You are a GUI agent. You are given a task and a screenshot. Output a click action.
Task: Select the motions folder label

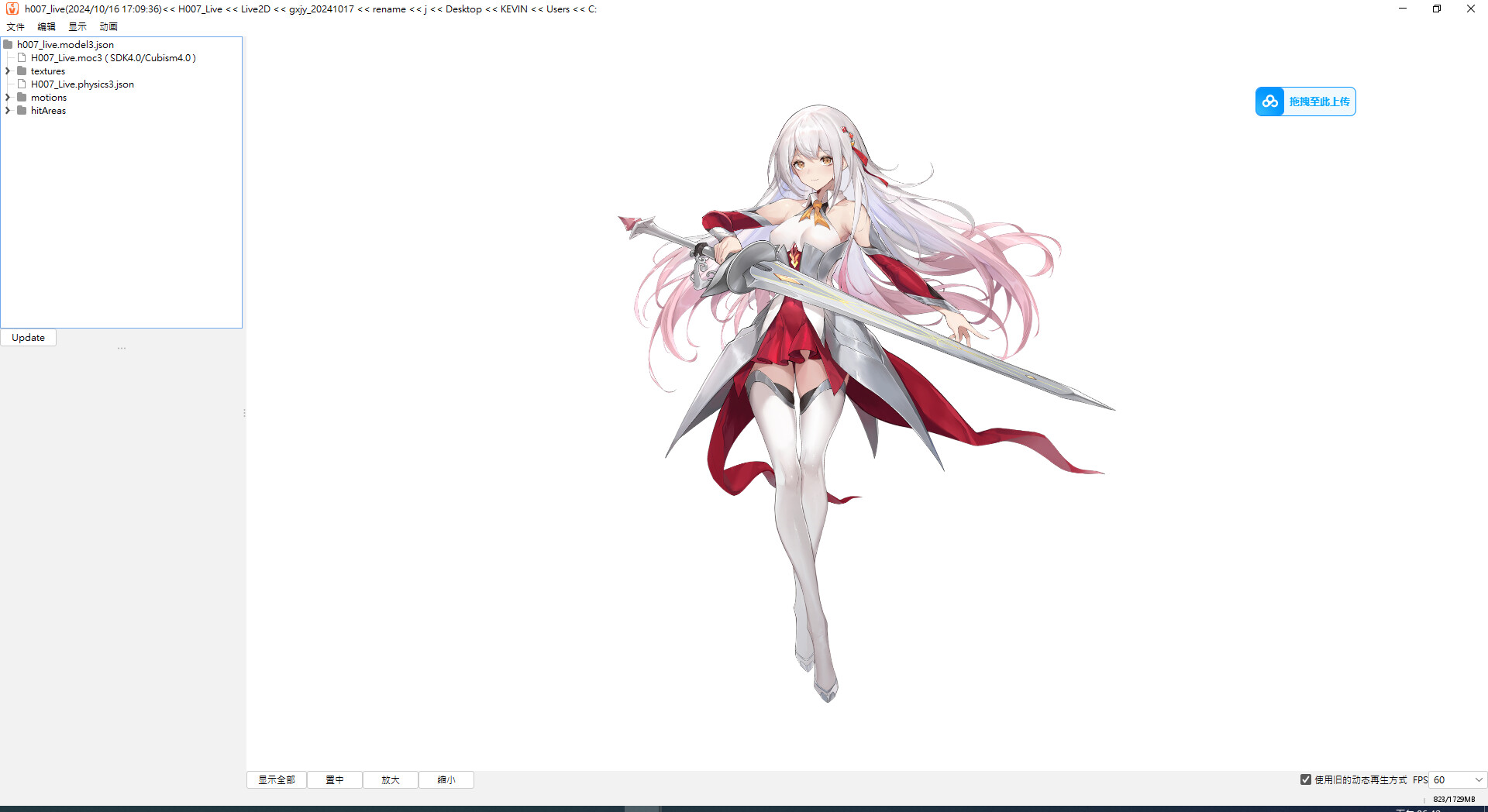tap(49, 98)
